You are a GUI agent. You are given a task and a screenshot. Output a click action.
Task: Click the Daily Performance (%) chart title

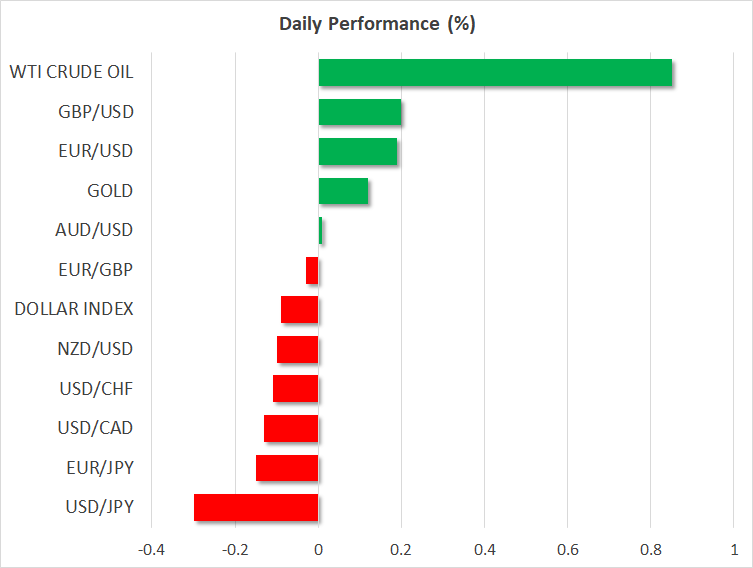[x=377, y=24]
